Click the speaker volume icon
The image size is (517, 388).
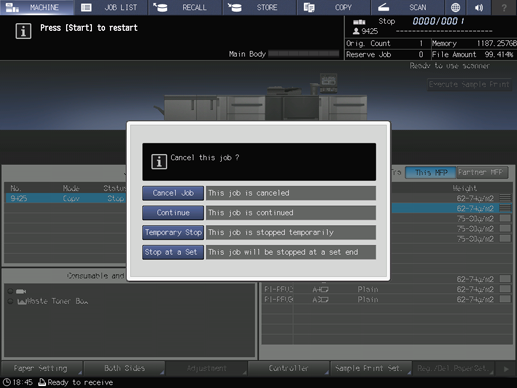pyautogui.click(x=479, y=7)
